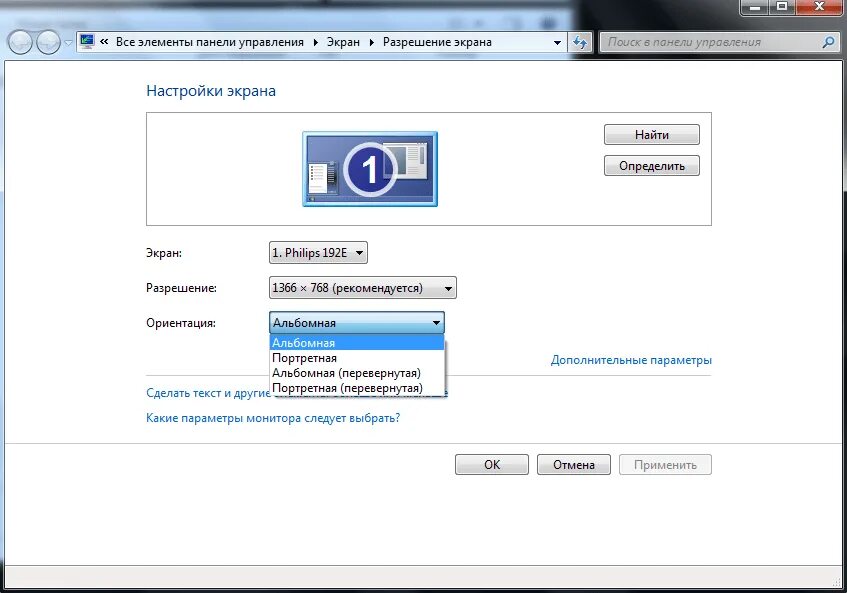Image resolution: width=847 pixels, height=593 pixels.
Task: Click the magnifier search icon
Action: 828,42
